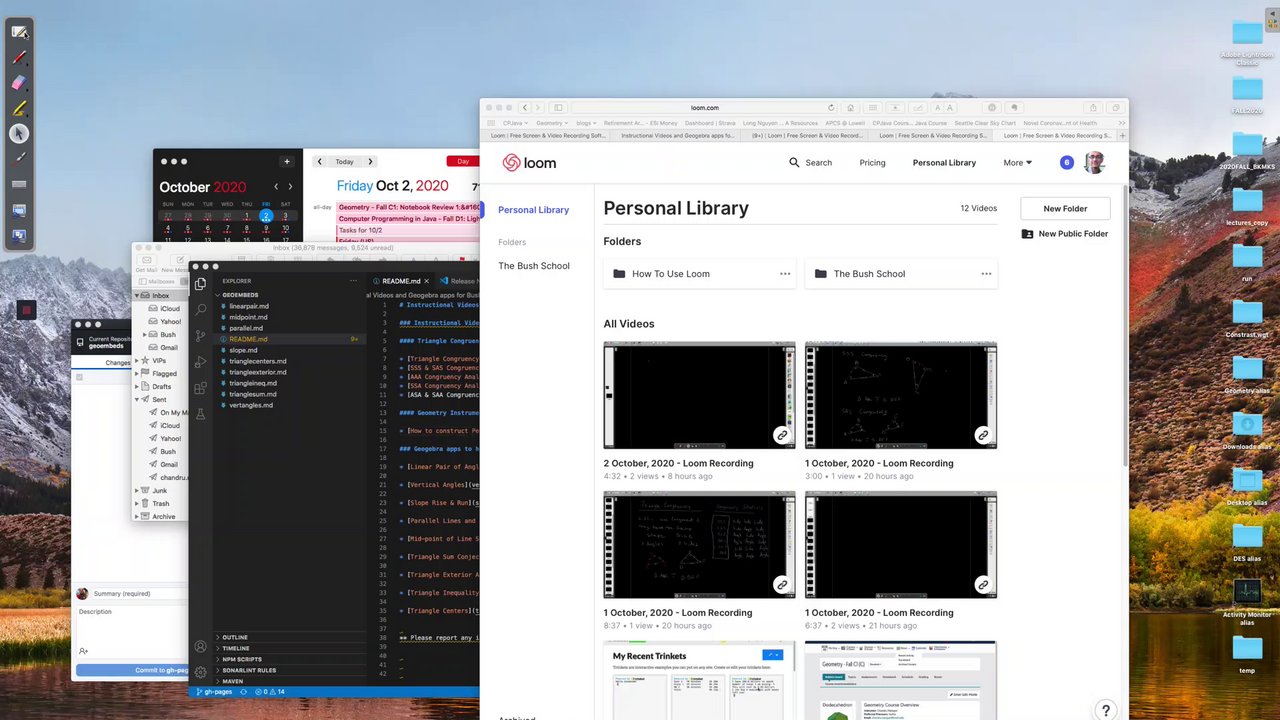Image resolution: width=1280 pixels, height=720 pixels.
Task: Open VS Code Testing flask view
Action: click(200, 414)
